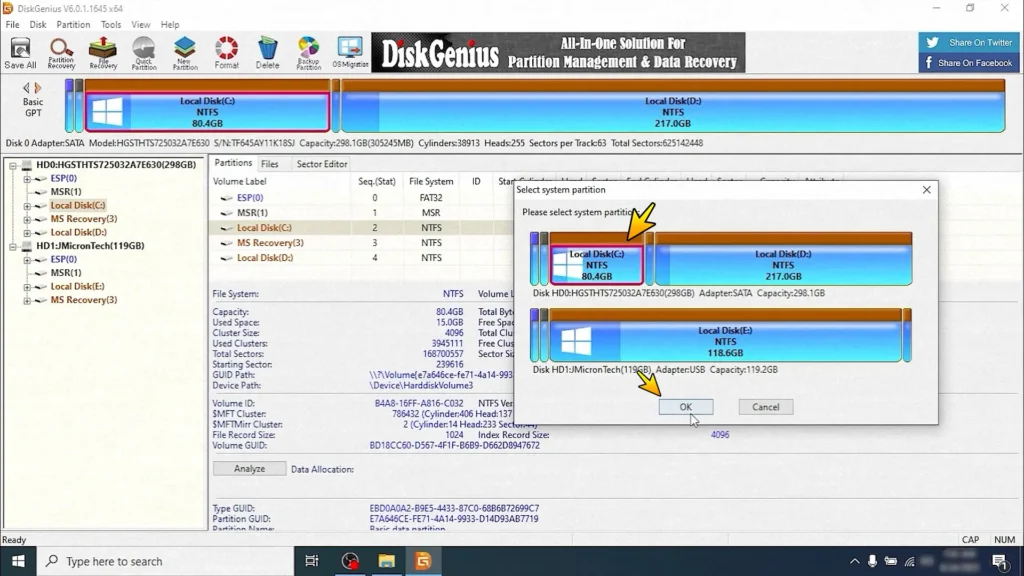Switch to the Files tab

click(270, 164)
